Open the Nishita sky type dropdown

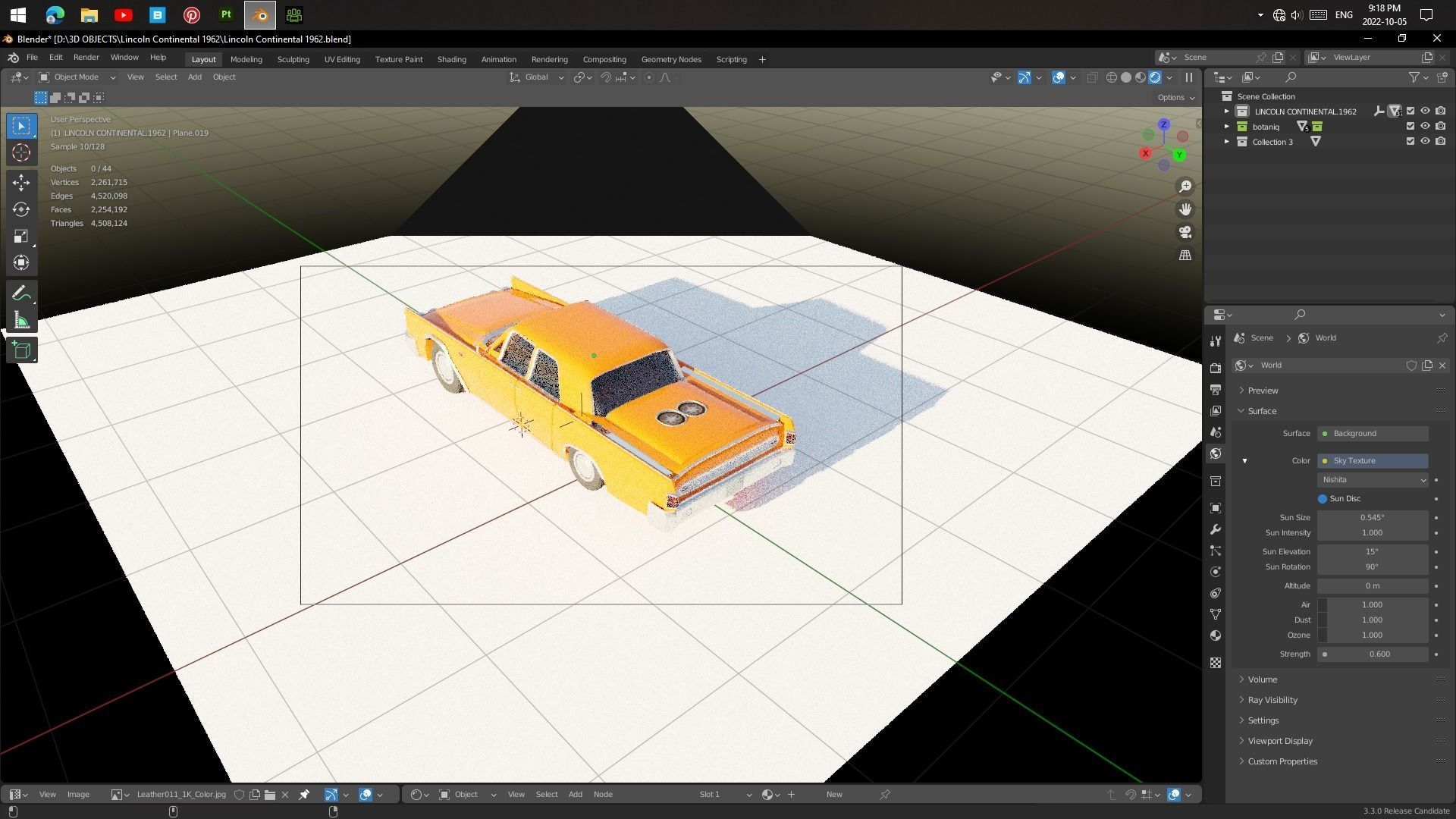1373,480
